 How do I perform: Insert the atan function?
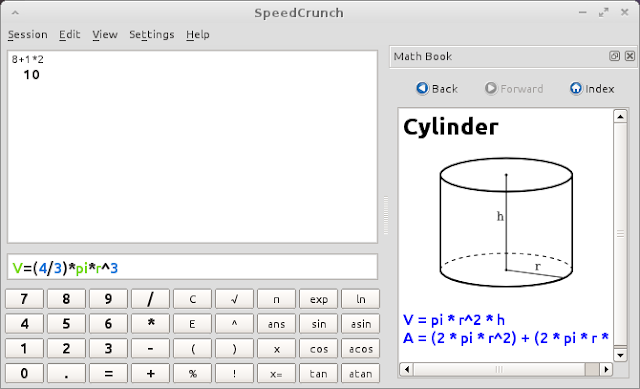point(360,373)
